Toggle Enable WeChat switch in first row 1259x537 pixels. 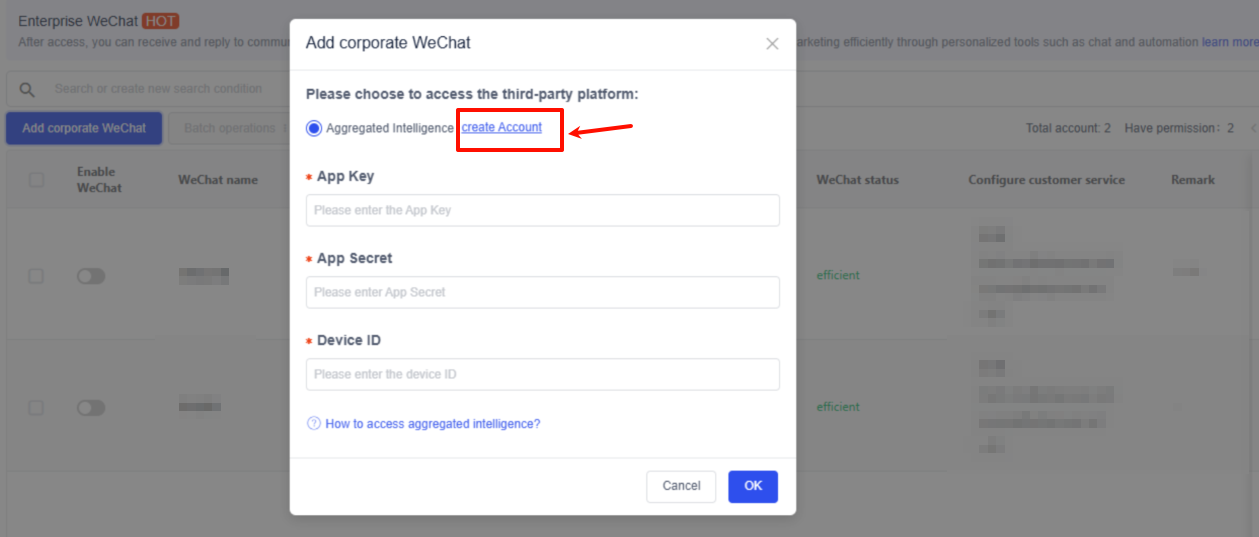point(91,276)
